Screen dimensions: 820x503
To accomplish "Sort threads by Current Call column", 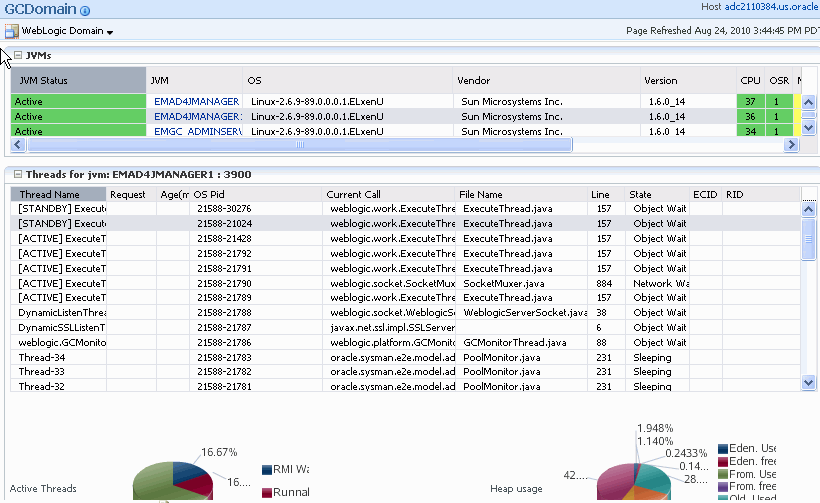I will 389,195.
